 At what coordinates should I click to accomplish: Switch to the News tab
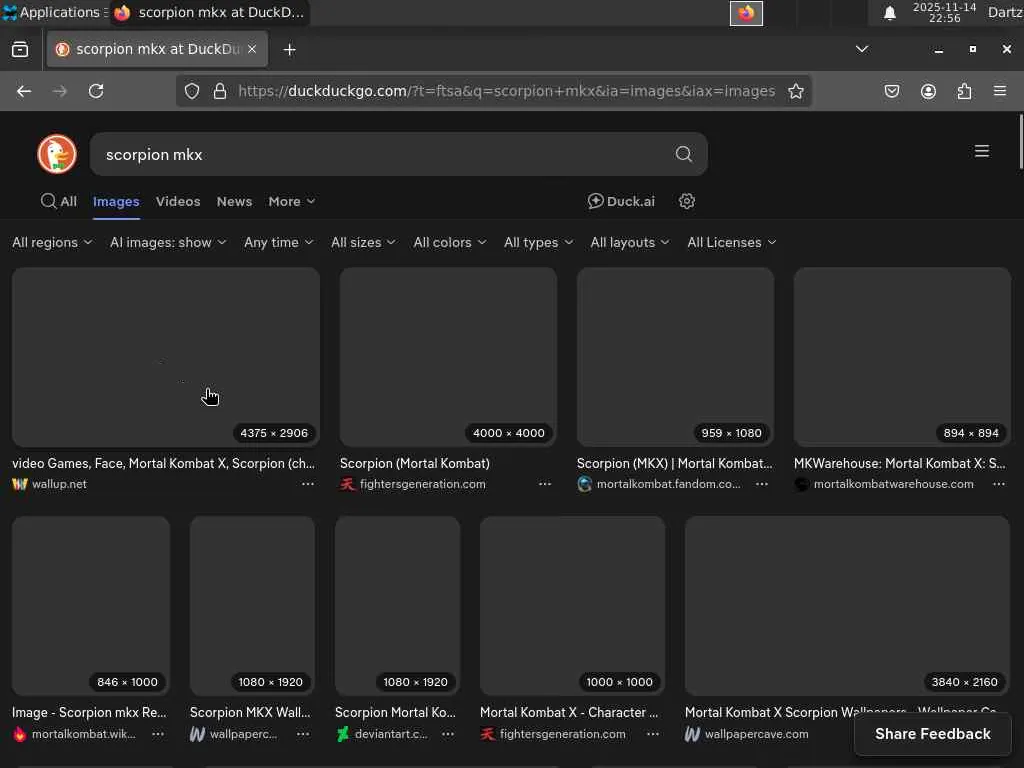coord(234,201)
